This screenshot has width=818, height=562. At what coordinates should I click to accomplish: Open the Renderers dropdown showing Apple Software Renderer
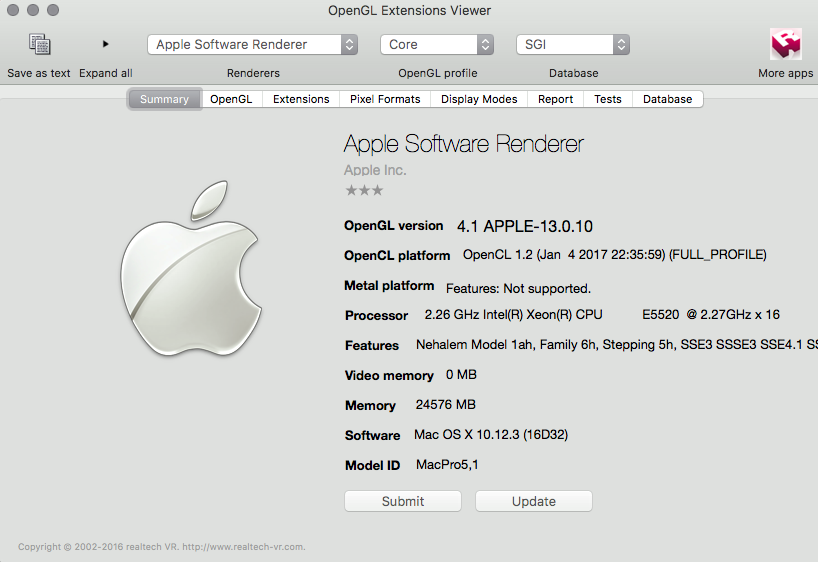point(252,44)
